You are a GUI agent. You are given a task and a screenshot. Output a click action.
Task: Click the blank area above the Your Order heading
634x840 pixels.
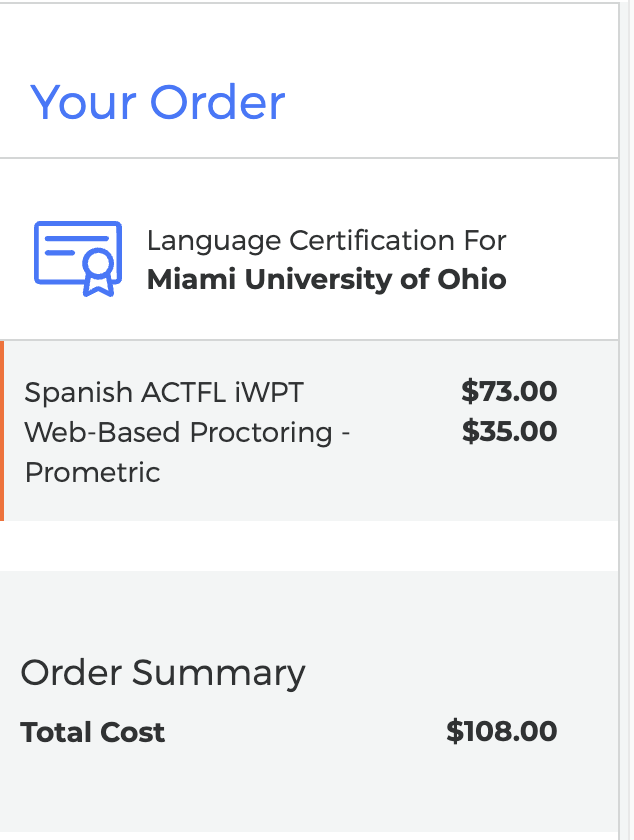click(x=309, y=40)
